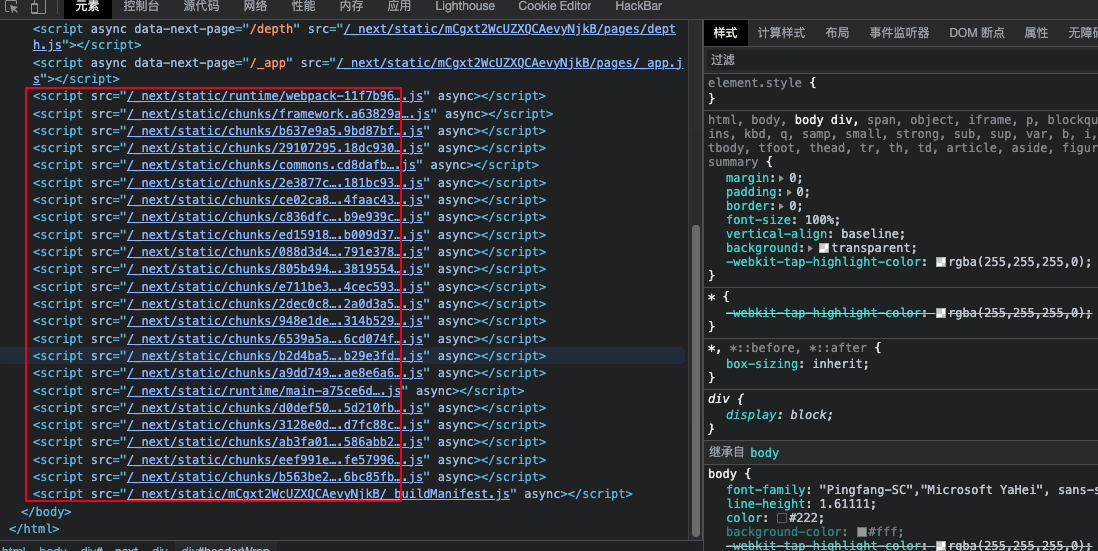Open the 内存 panel tab
This screenshot has height=551, width=1098.
351,6
